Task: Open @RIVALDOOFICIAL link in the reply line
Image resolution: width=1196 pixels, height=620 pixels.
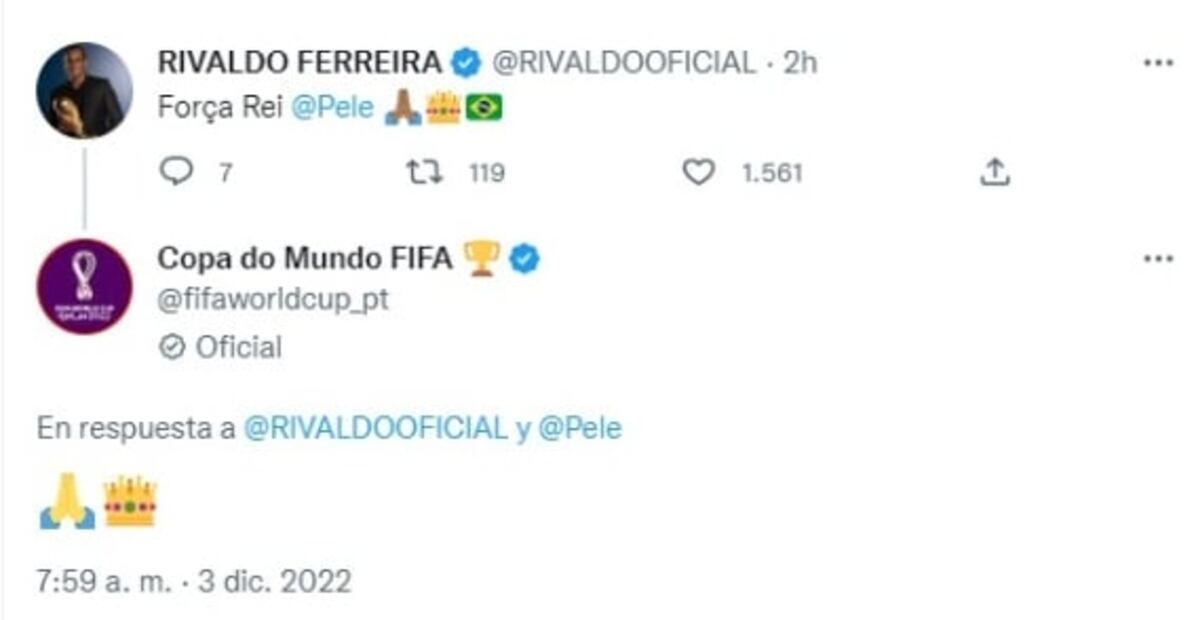Action: pos(376,429)
